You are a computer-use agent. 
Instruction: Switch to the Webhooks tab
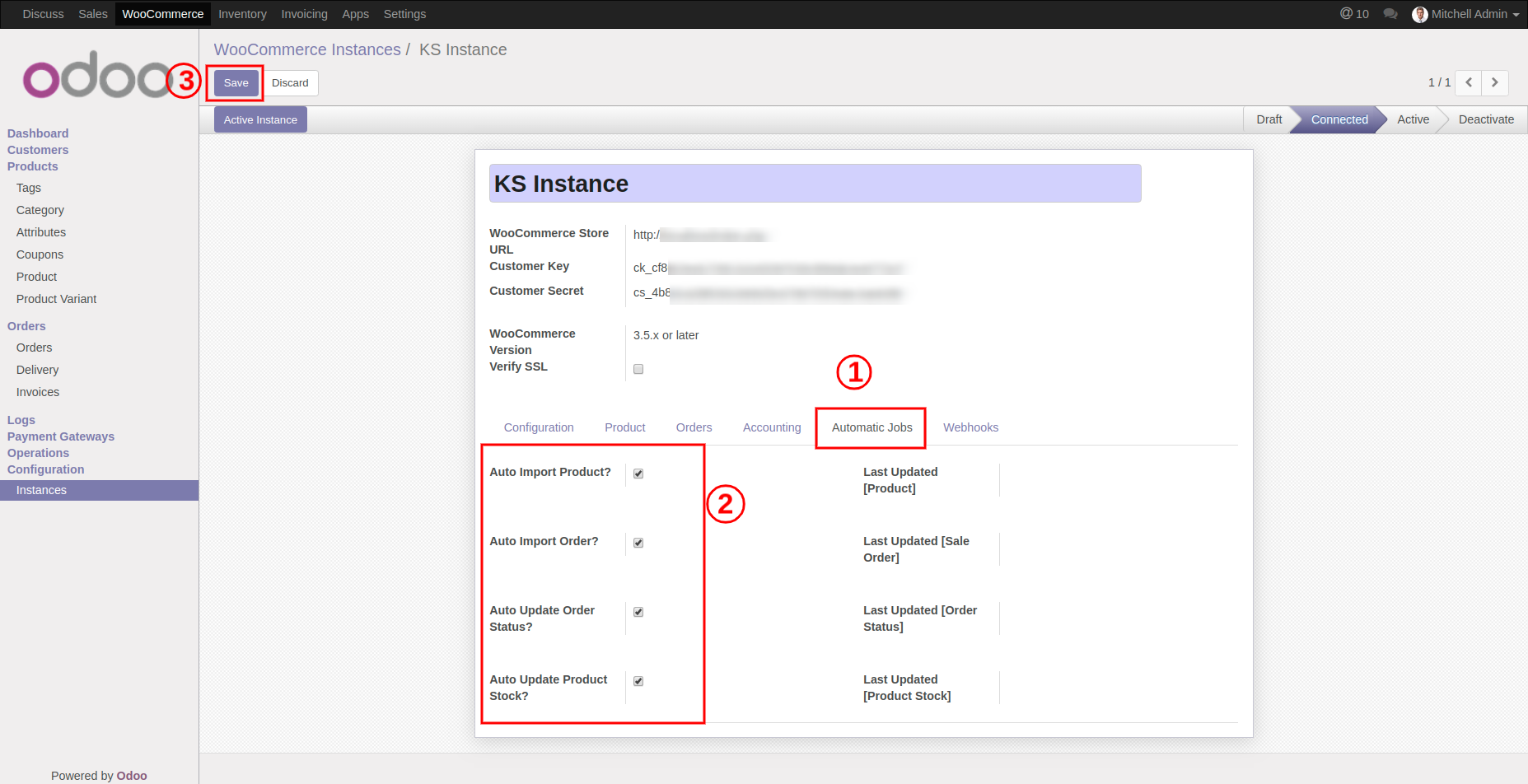tap(970, 427)
